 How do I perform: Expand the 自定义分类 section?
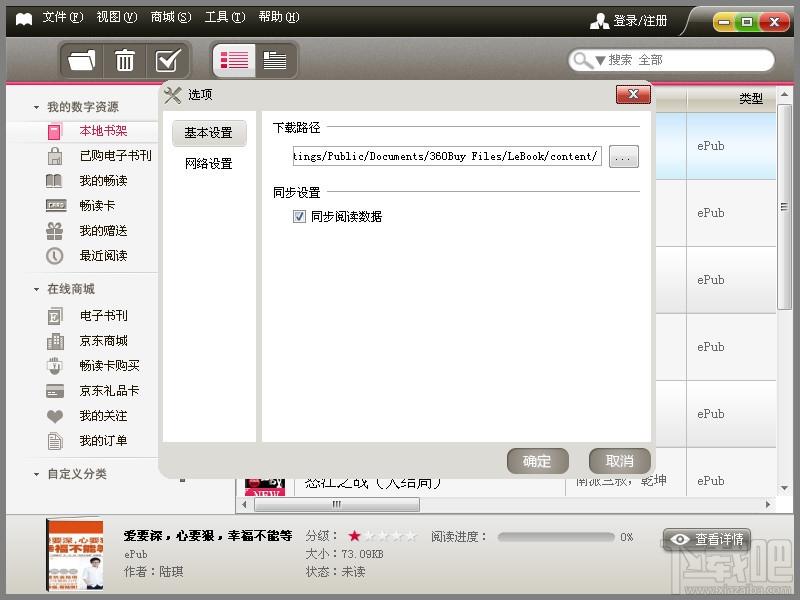point(36,474)
